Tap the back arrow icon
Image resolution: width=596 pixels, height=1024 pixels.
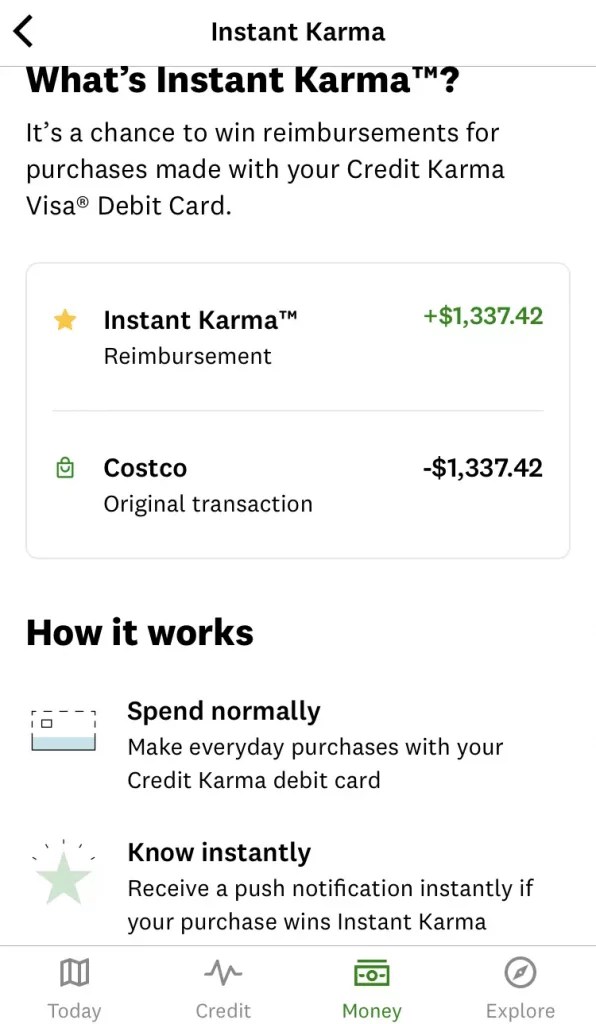(24, 31)
